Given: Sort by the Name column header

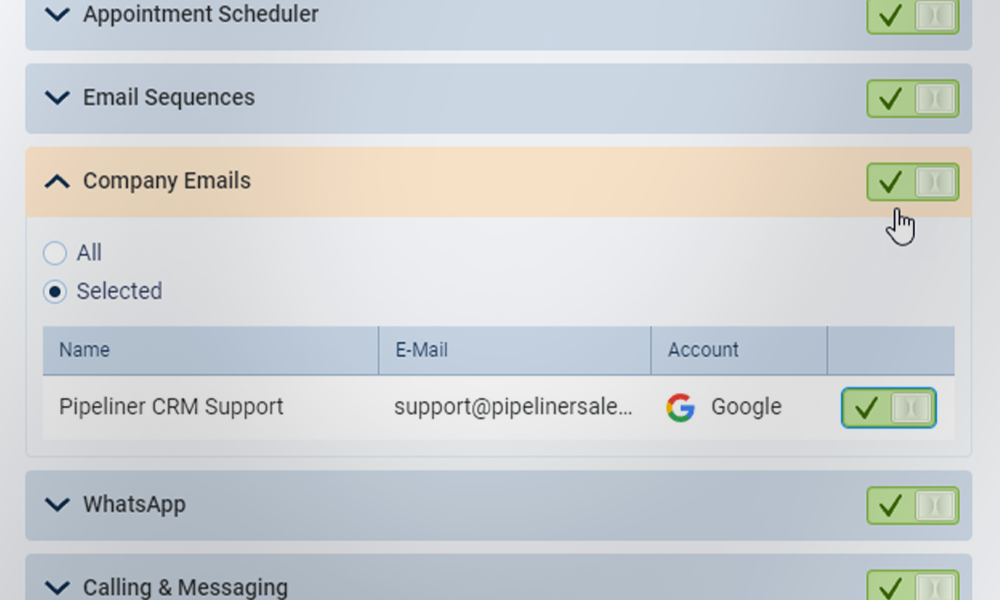Looking at the screenshot, I should (x=85, y=350).
